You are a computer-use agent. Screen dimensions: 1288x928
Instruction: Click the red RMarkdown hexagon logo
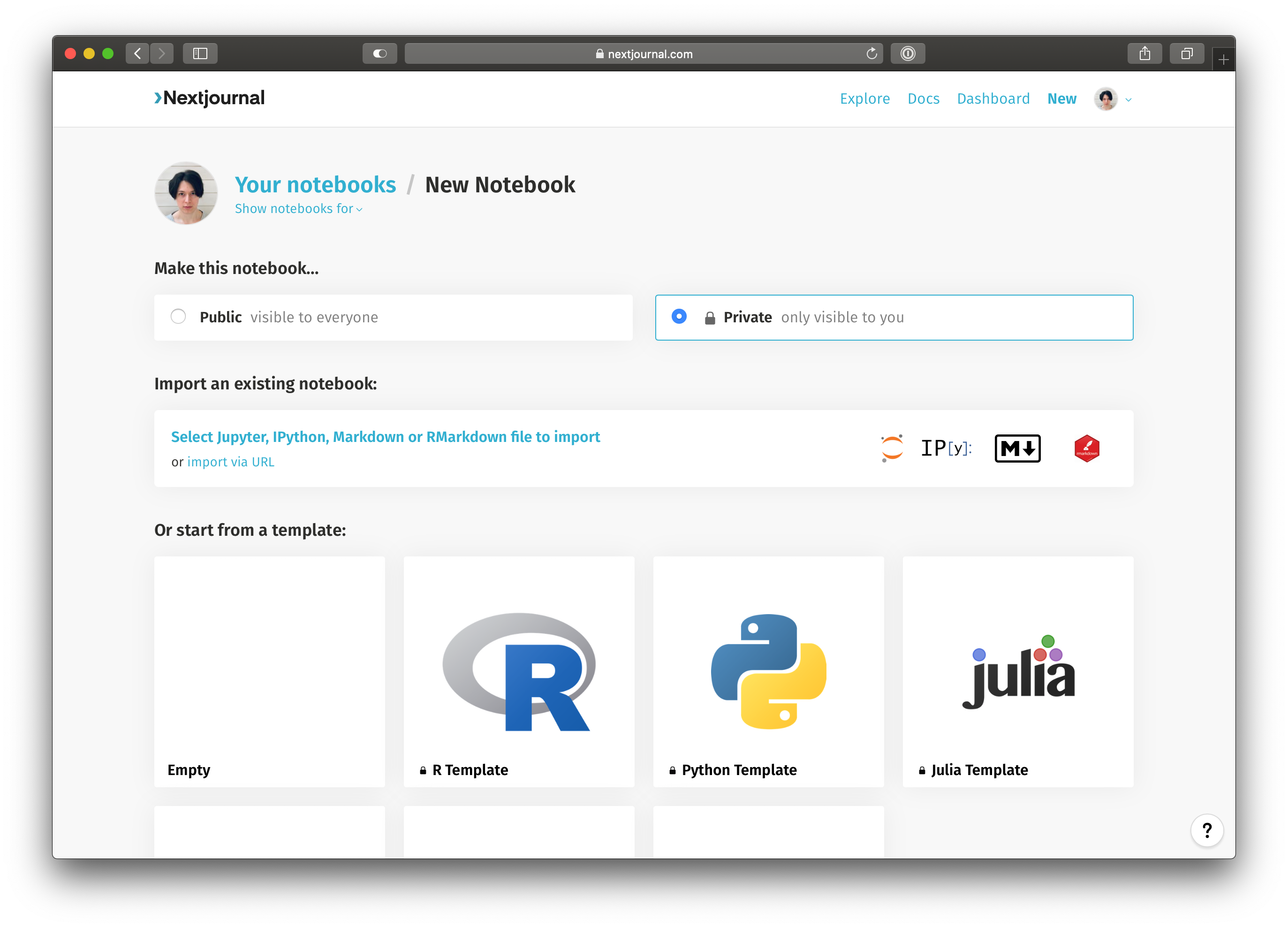(1086, 448)
